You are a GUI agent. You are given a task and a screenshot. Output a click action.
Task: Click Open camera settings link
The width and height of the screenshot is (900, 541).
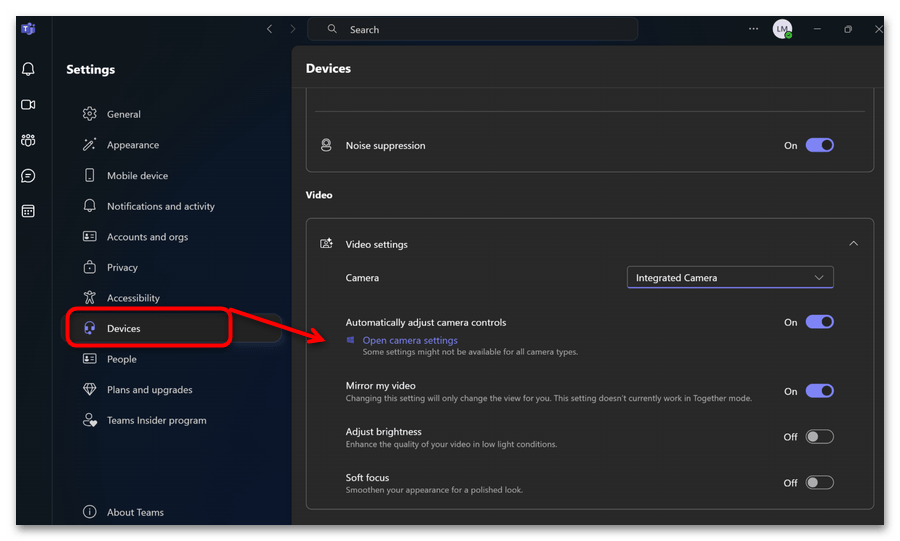coord(410,340)
